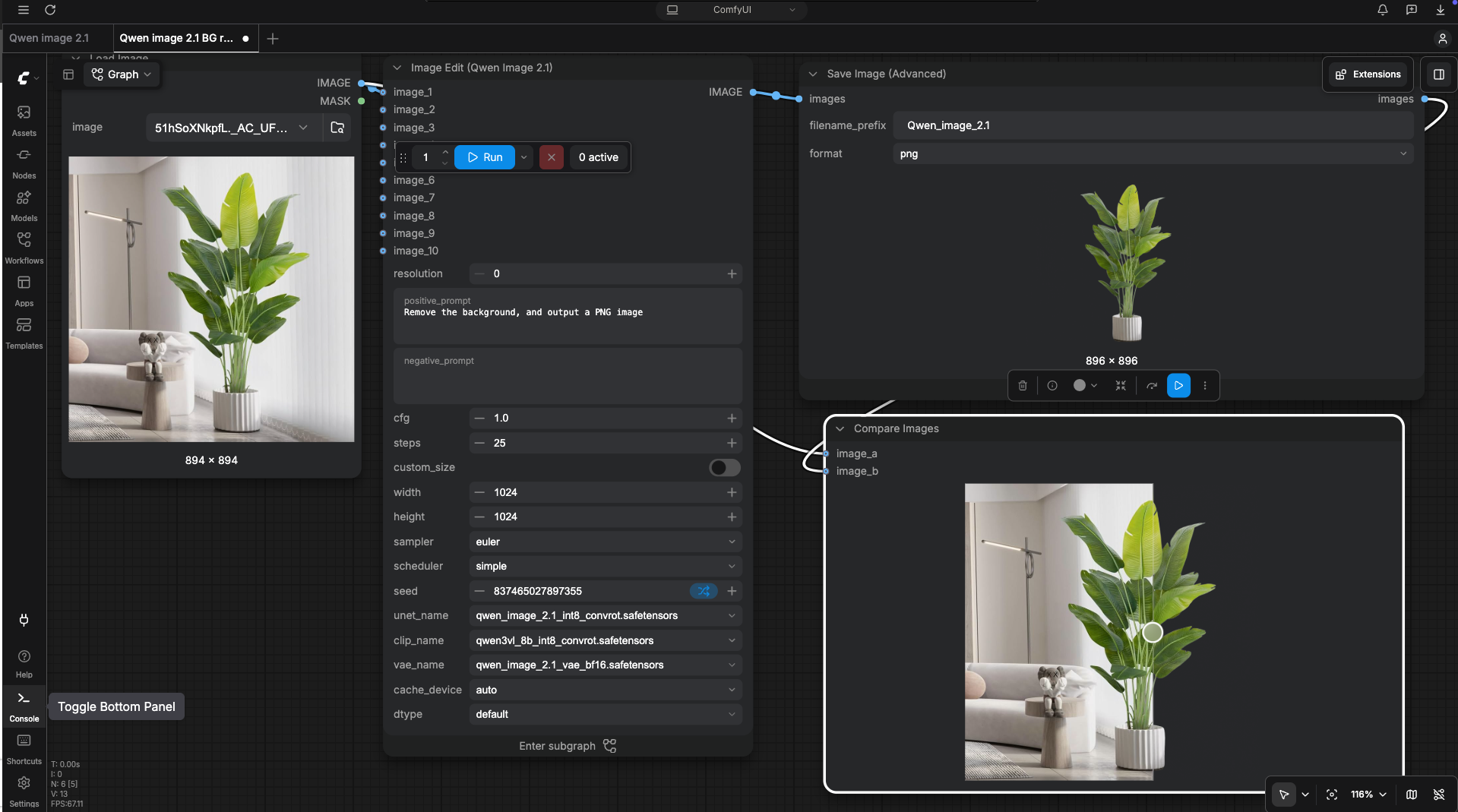Open the Models sidebar panel
1458x812 pixels.
pyautogui.click(x=24, y=205)
